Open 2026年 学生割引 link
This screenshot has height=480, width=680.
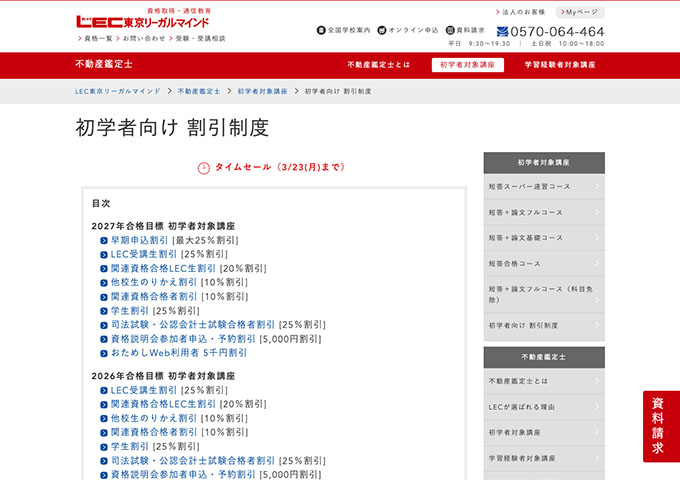tap(130, 447)
